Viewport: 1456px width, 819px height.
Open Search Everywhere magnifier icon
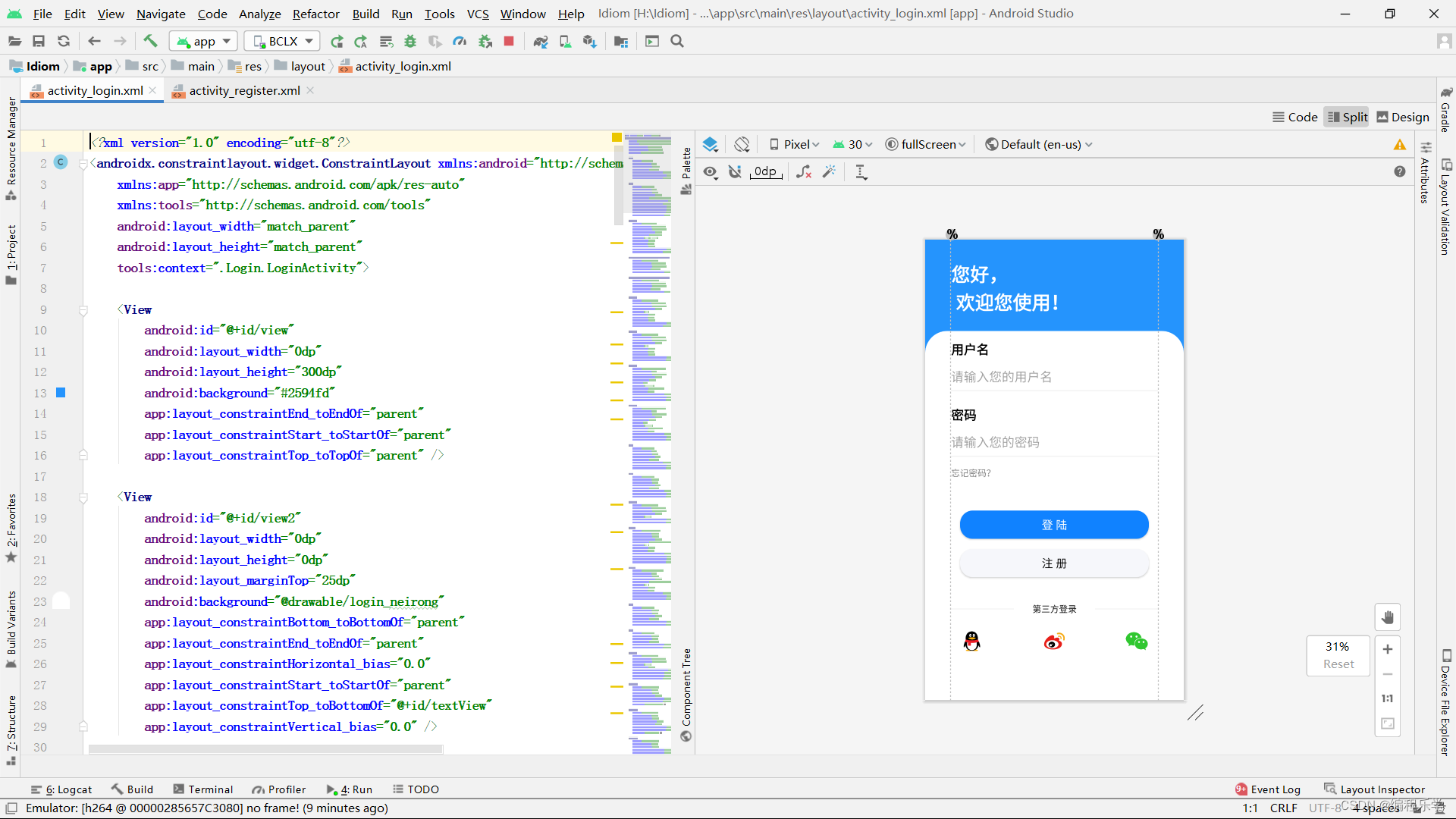(x=677, y=41)
